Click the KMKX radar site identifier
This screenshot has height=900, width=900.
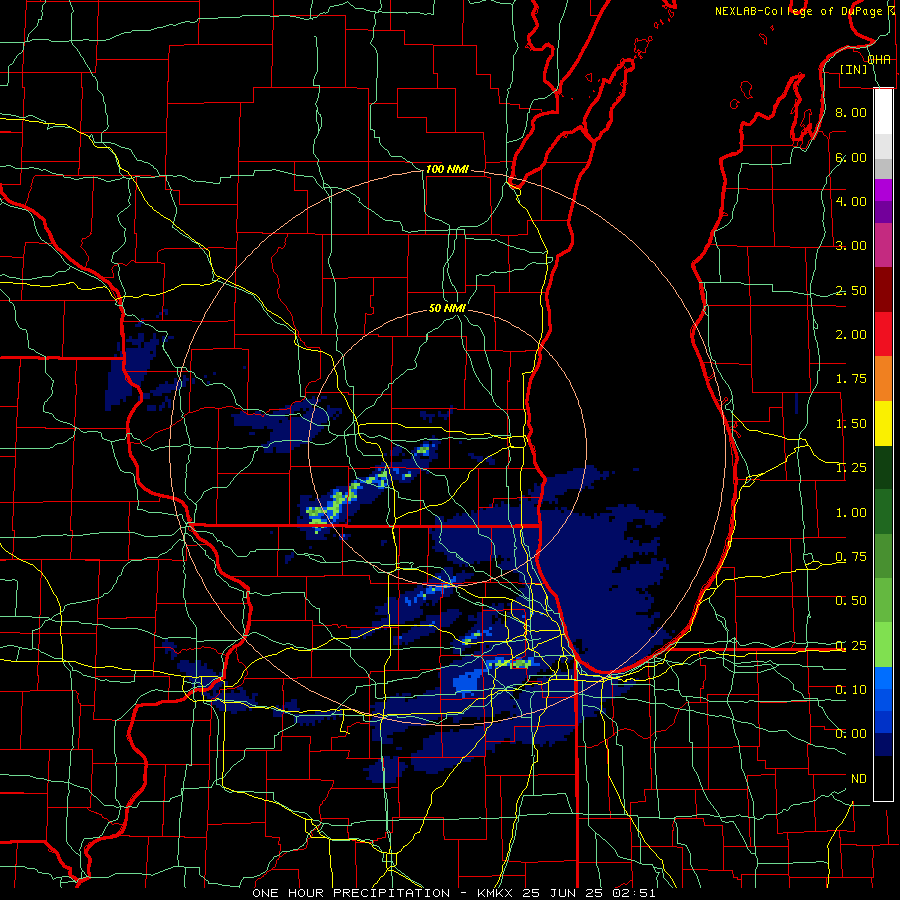point(496,893)
